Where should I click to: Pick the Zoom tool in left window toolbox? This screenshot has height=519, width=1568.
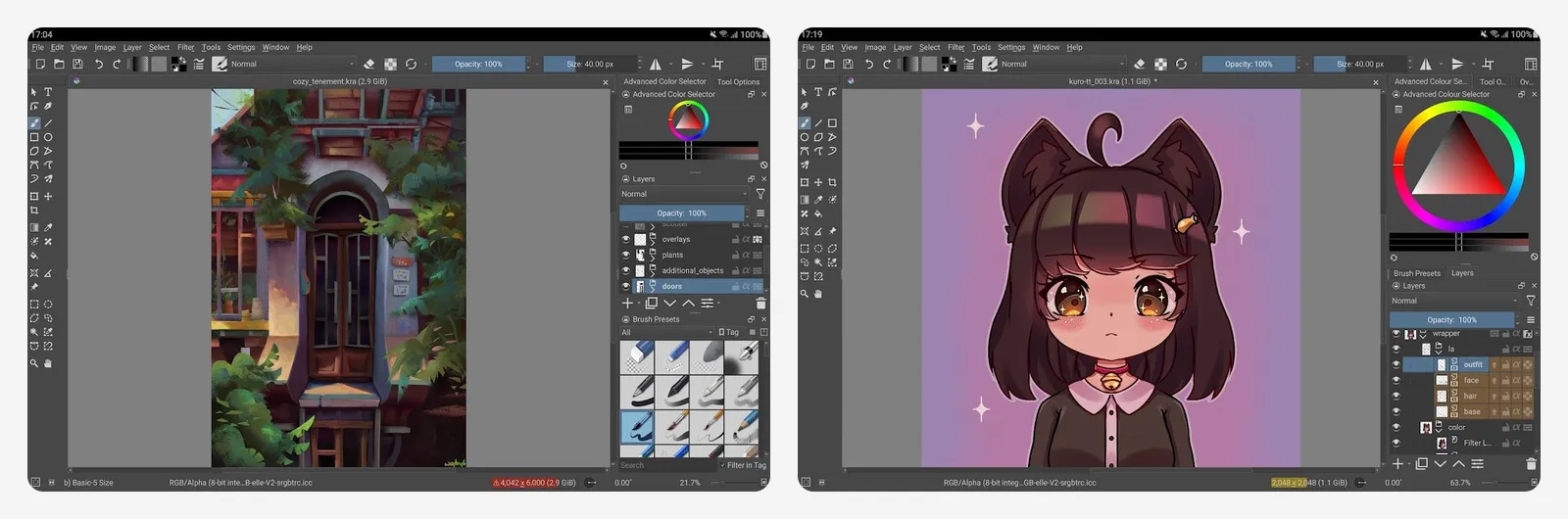[34, 363]
